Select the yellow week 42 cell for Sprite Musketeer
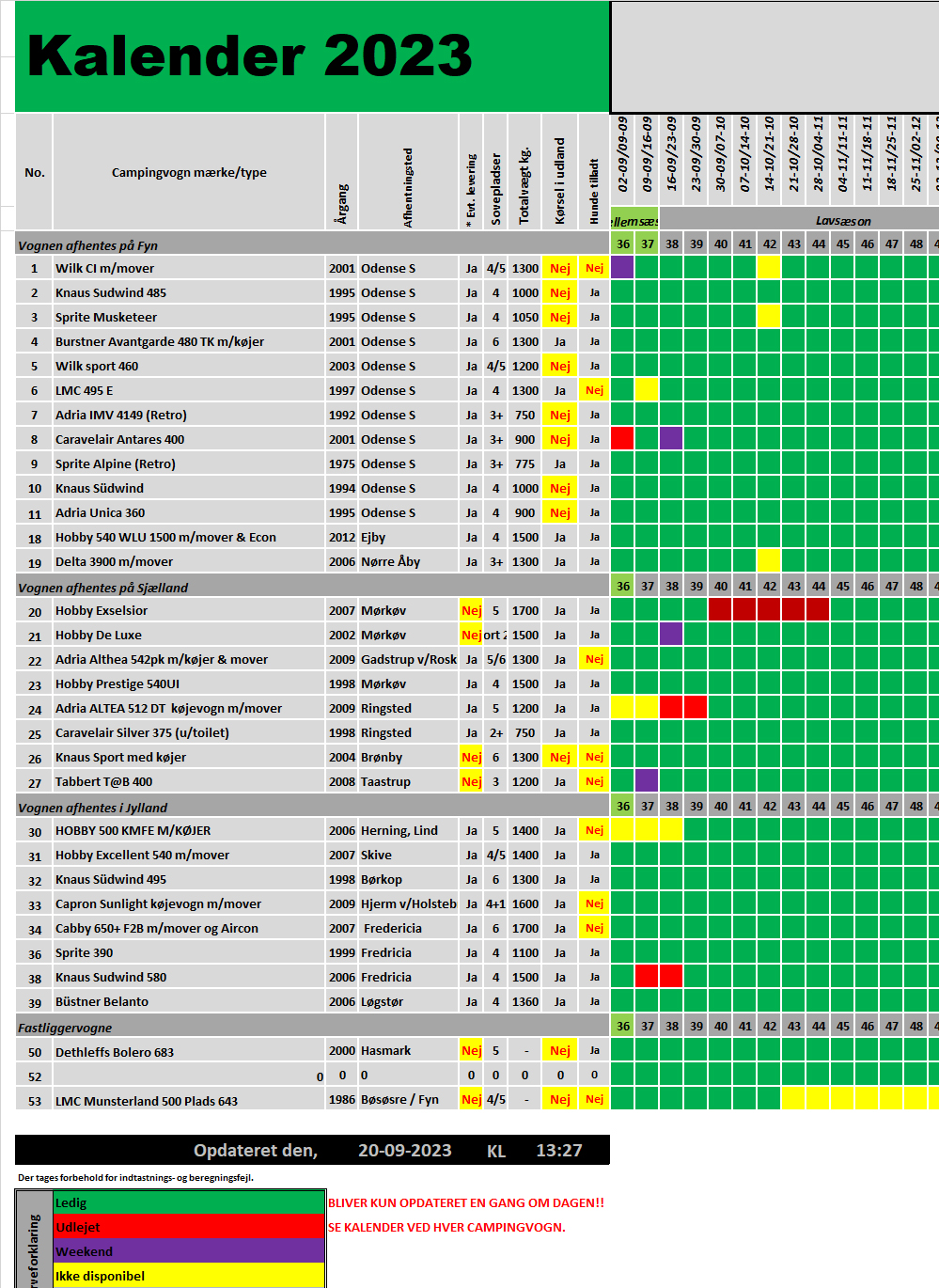 coord(769,317)
